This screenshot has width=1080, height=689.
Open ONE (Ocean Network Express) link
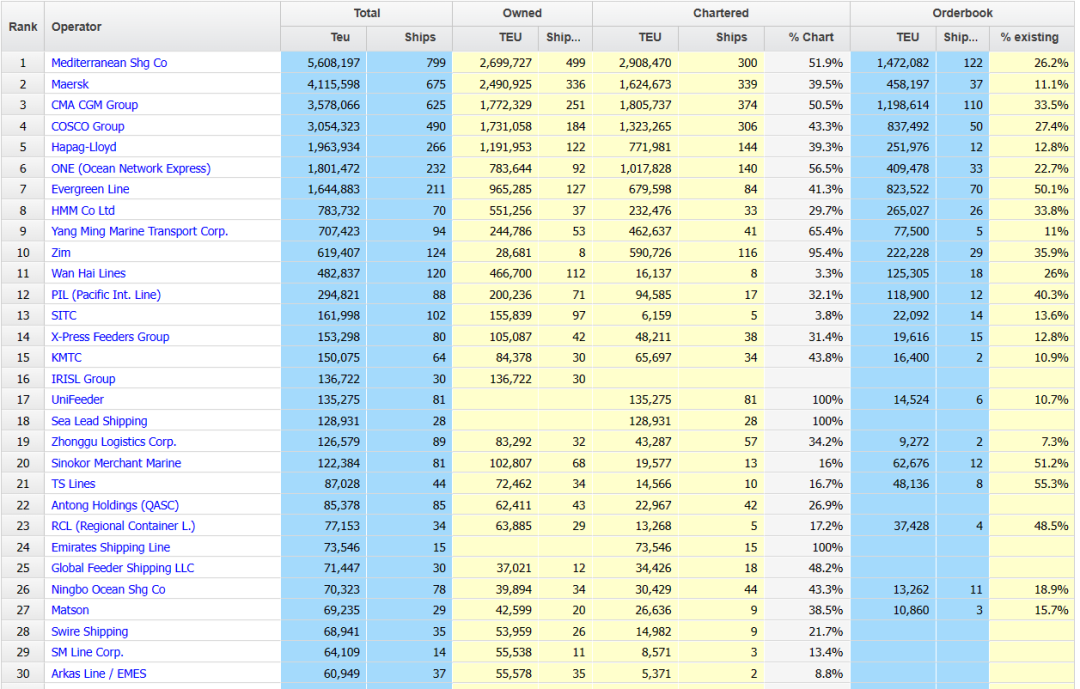[x=131, y=168]
